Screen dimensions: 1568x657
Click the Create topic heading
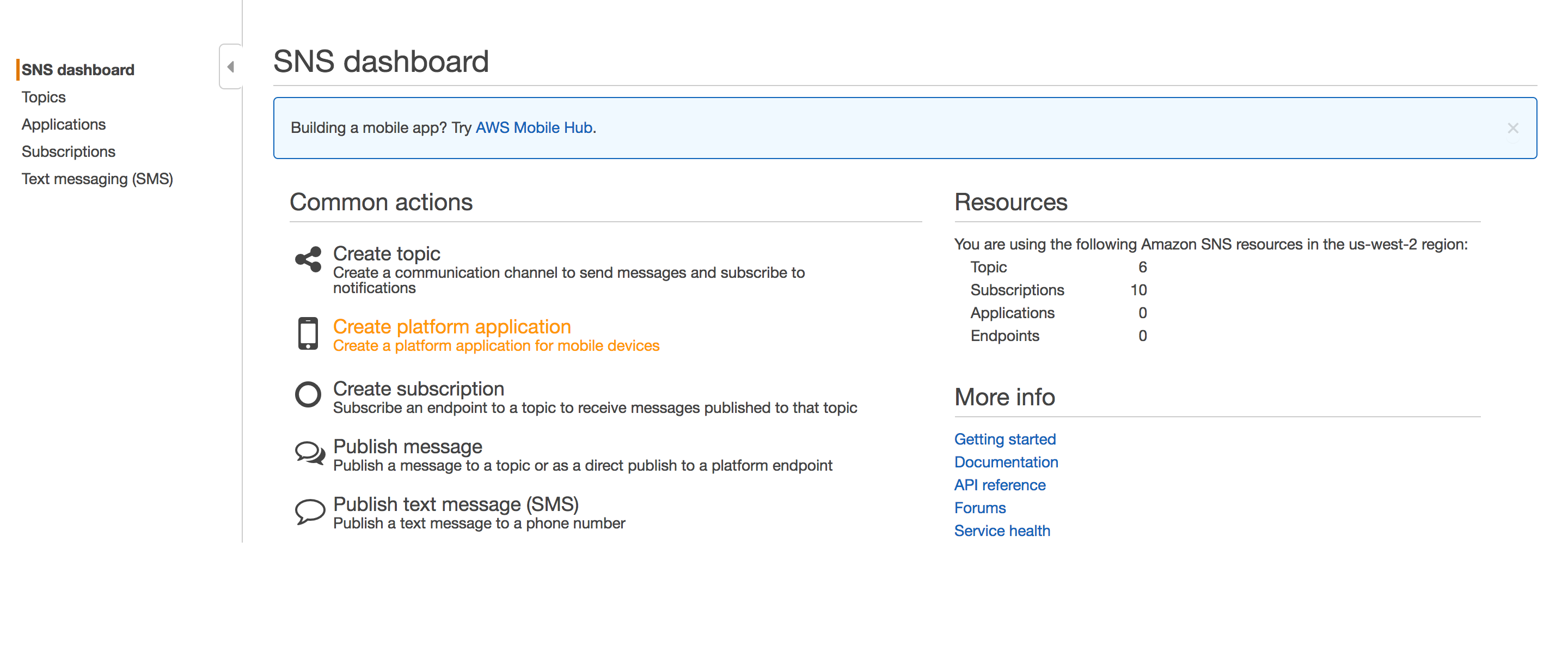[x=386, y=253]
